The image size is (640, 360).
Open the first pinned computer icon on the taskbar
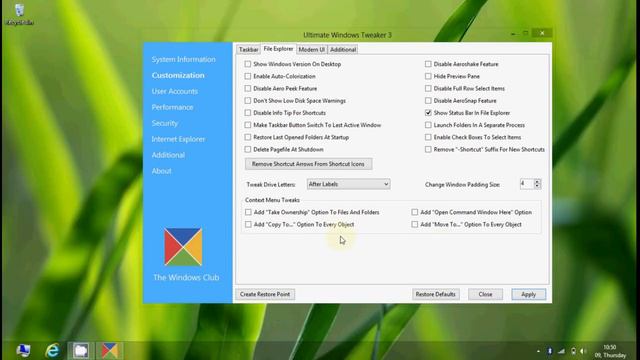23,350
